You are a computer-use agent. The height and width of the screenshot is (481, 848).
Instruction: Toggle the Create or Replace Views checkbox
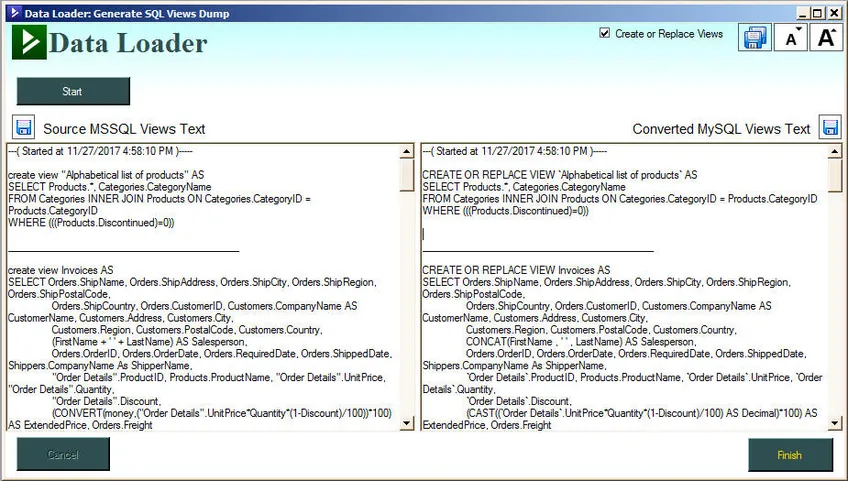pos(605,33)
